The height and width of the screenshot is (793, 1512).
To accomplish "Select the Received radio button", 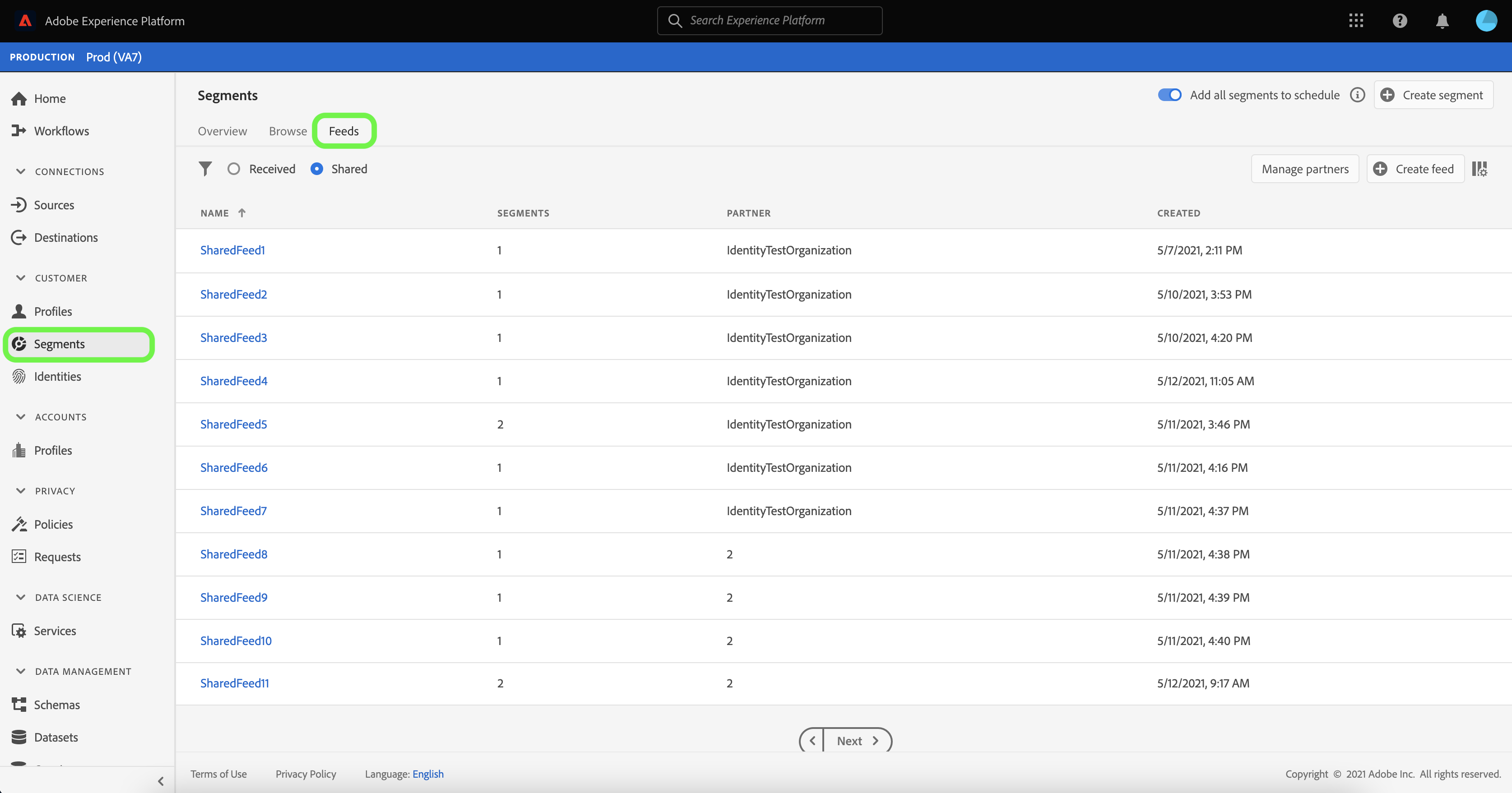I will click(x=234, y=169).
